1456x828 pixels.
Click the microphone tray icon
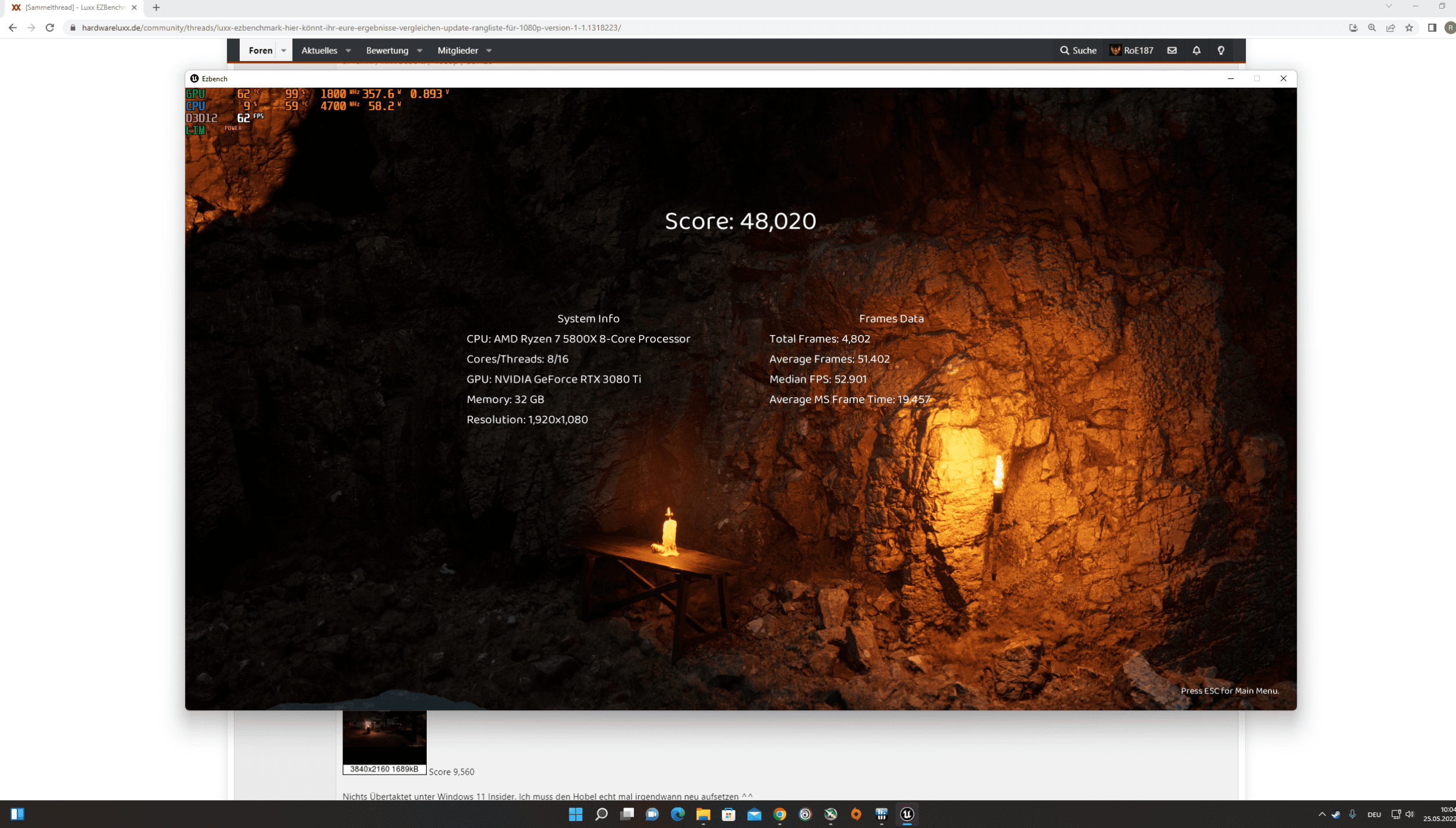click(x=1352, y=814)
